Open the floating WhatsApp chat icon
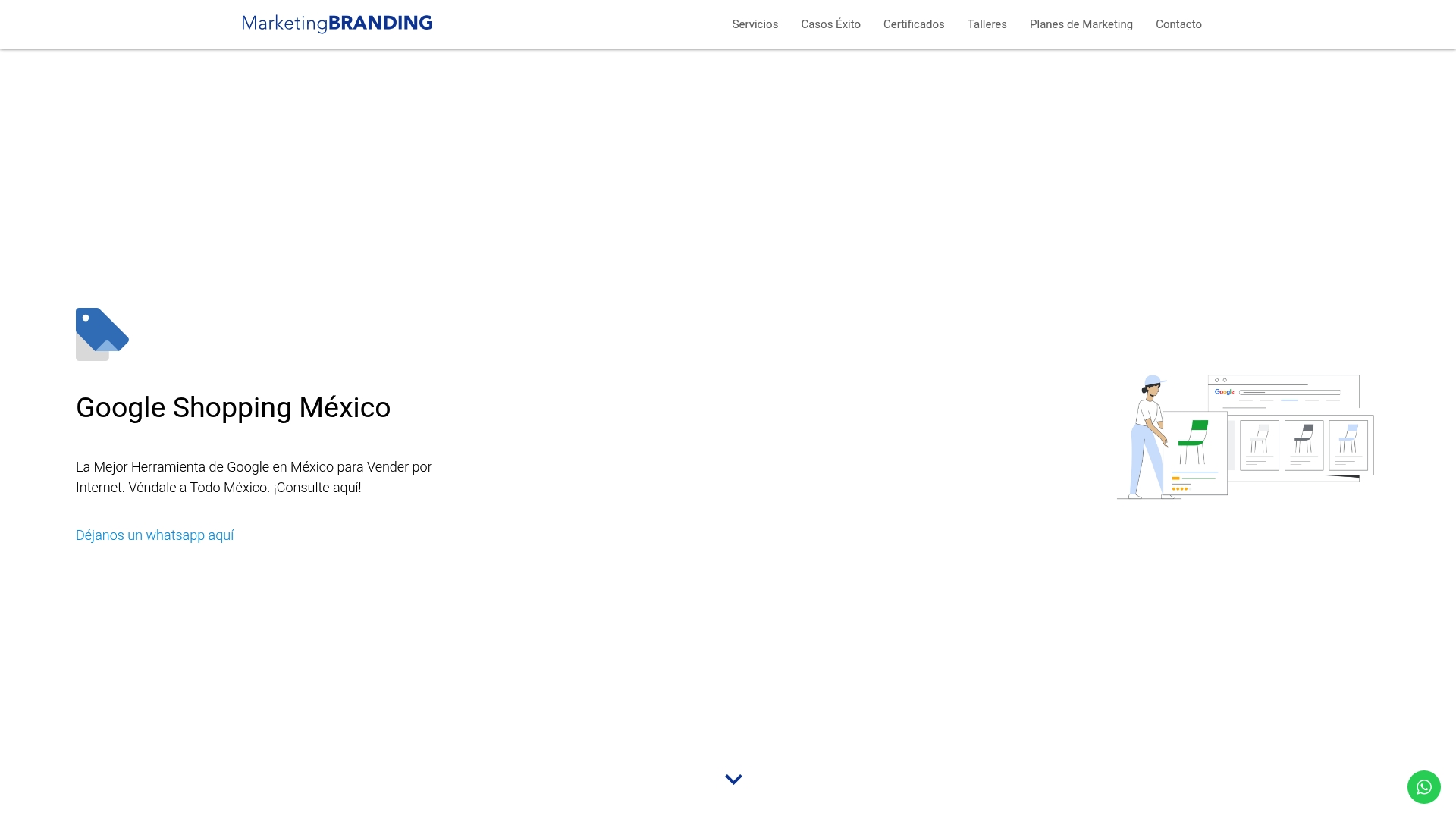This screenshot has width=1456, height=819. click(1424, 786)
